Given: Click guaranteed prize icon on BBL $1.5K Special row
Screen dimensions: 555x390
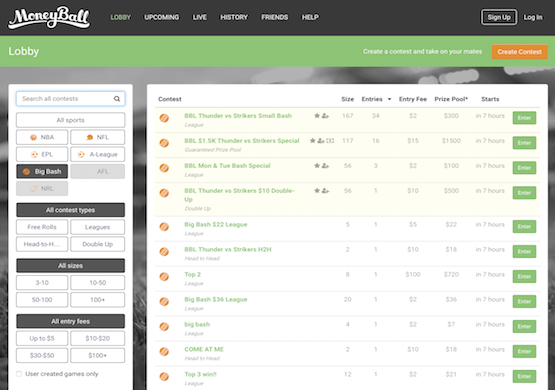Looking at the screenshot, I should (330, 140).
